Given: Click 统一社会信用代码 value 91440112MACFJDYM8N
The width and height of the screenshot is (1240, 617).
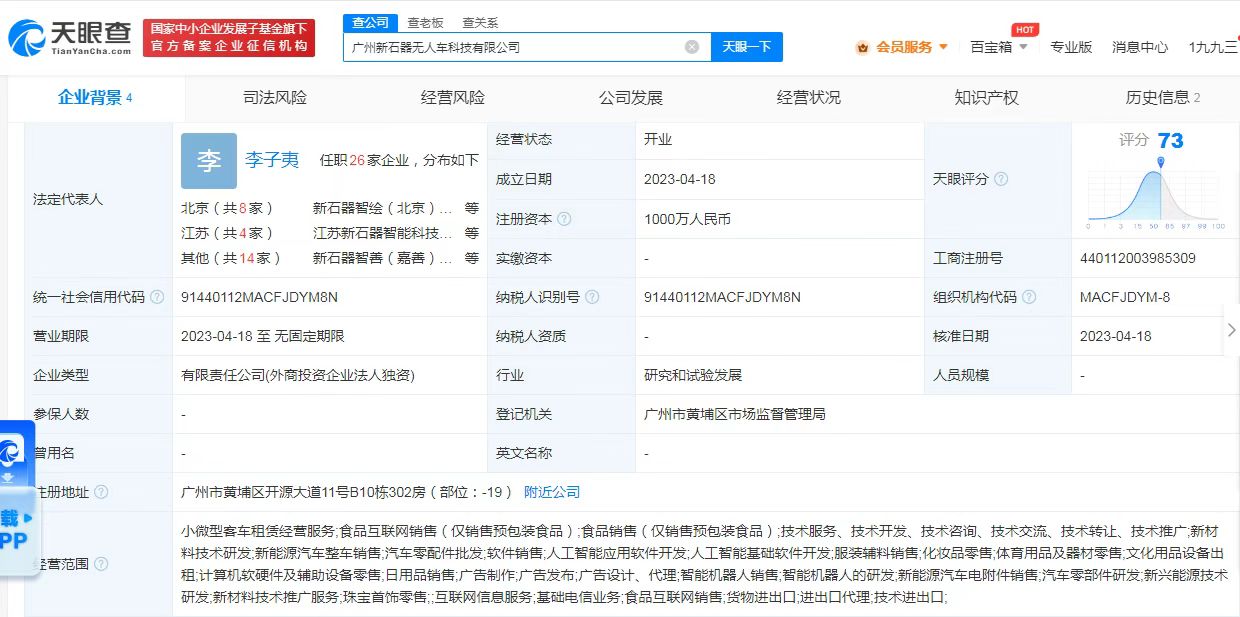Looking at the screenshot, I should pyautogui.click(x=259, y=297).
